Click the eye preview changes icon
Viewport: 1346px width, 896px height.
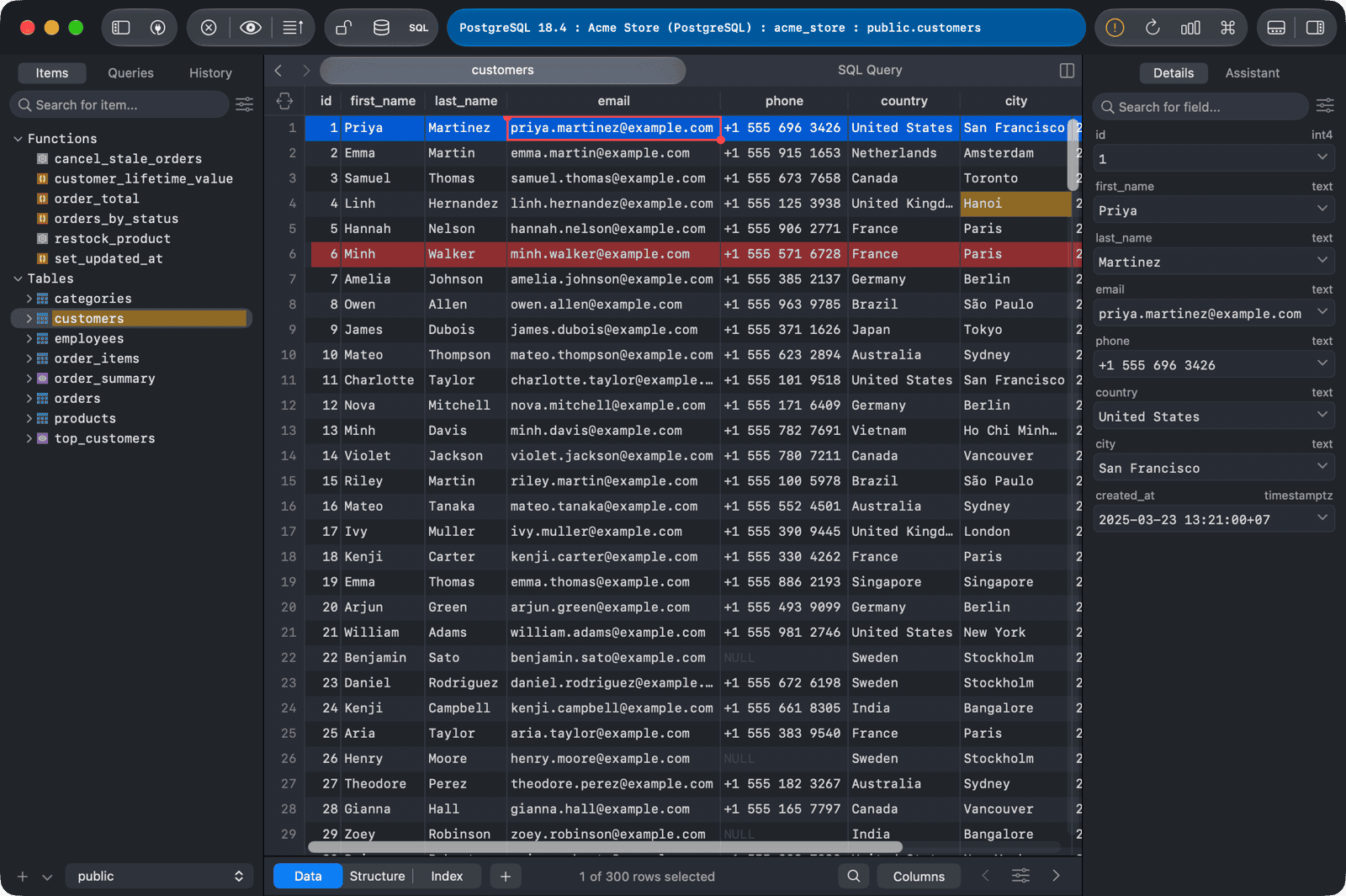coord(250,28)
